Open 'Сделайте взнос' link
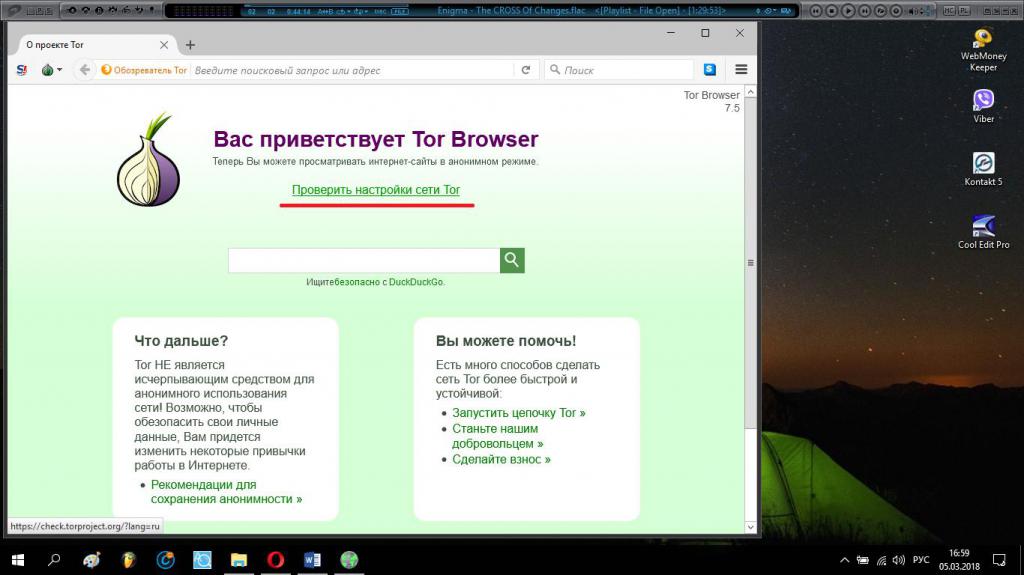This screenshot has height=575, width=1024. click(x=501, y=459)
